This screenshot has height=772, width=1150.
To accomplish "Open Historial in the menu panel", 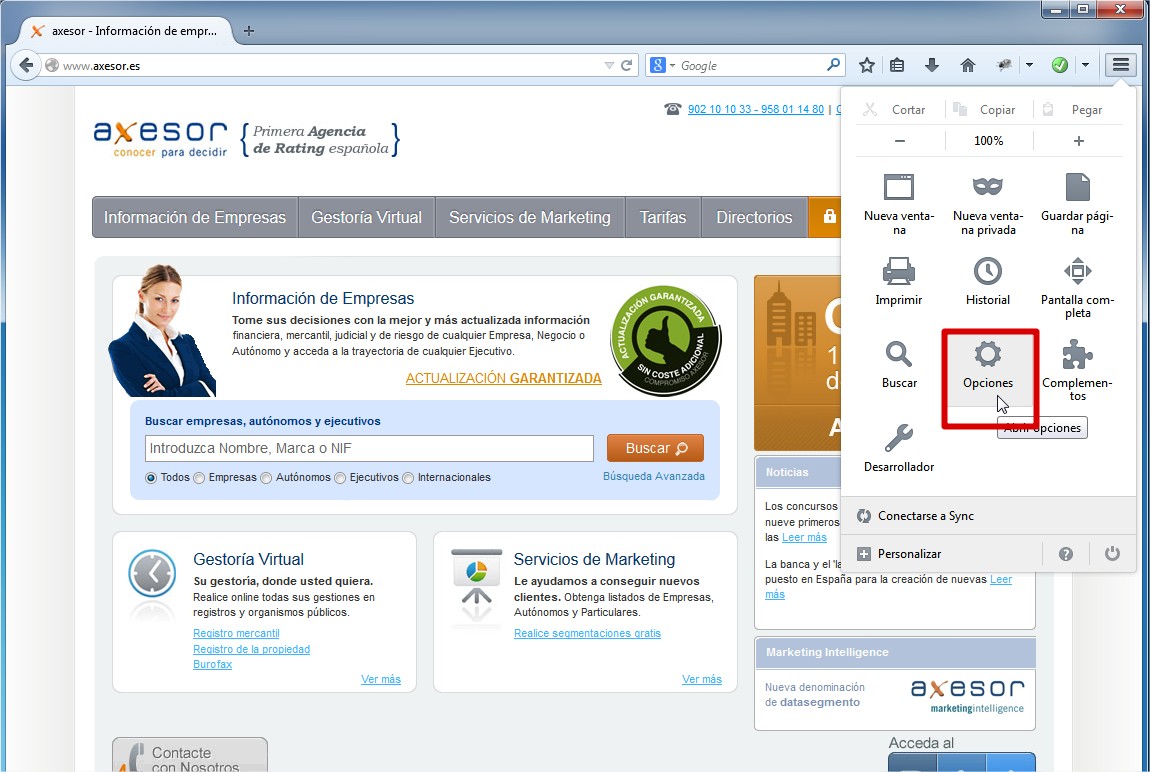I will click(x=988, y=282).
